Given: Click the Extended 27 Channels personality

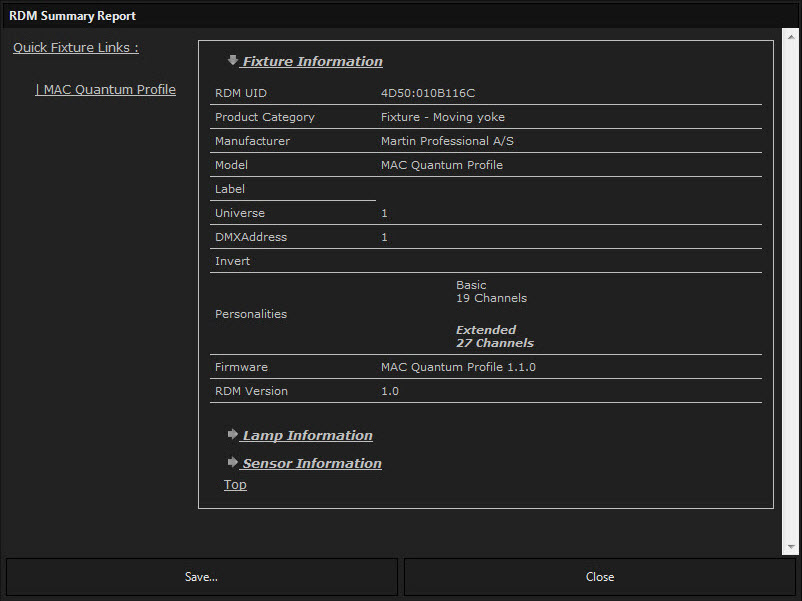Looking at the screenshot, I should [495, 337].
